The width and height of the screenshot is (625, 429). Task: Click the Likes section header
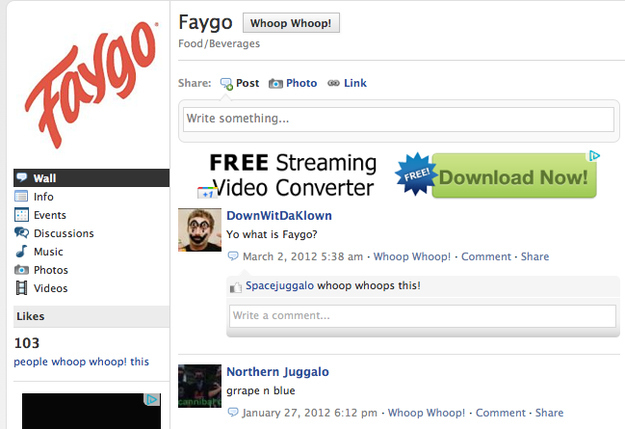[91, 317]
